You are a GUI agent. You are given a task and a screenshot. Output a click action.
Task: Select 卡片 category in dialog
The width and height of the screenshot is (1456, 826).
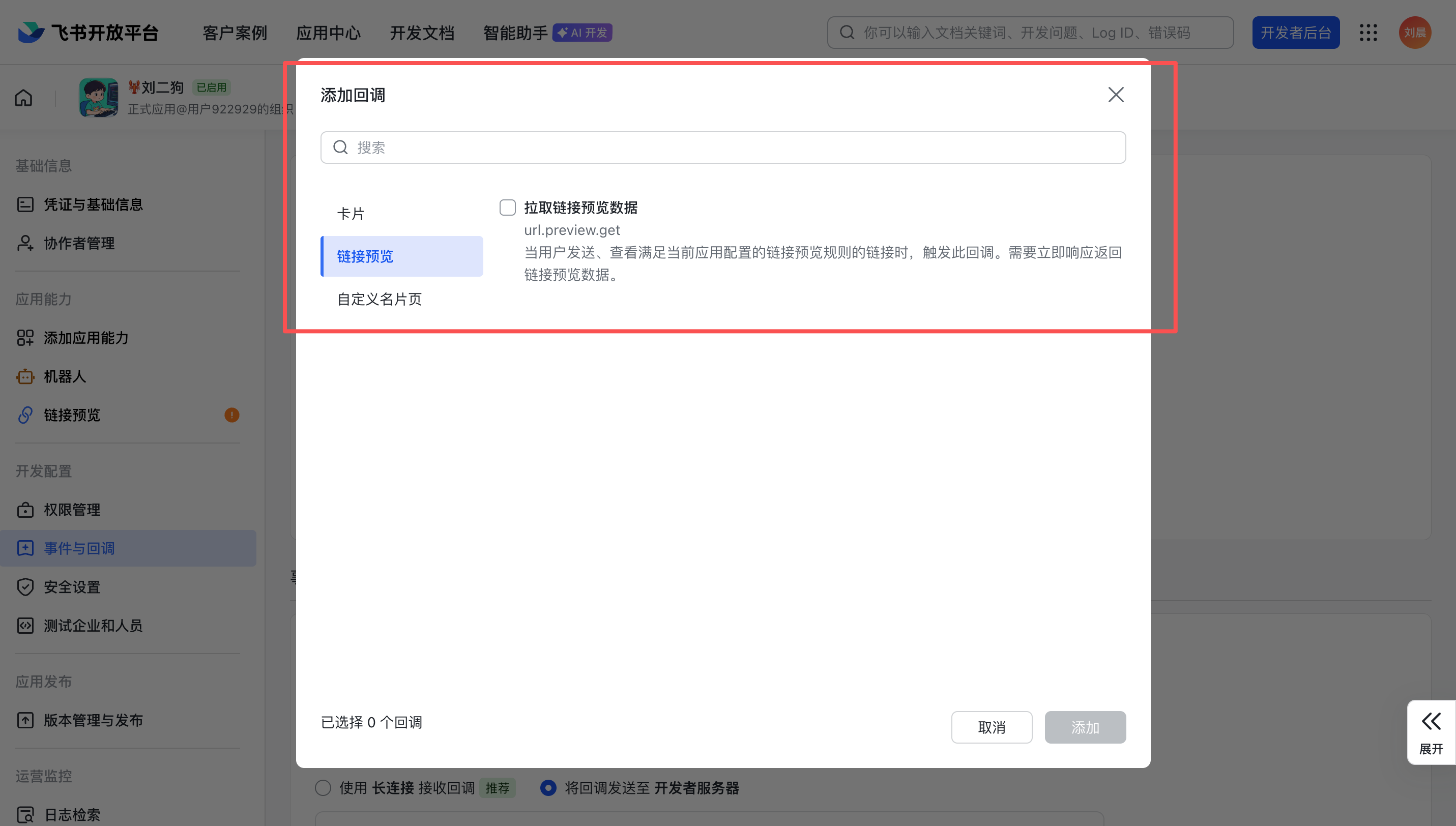(x=351, y=214)
